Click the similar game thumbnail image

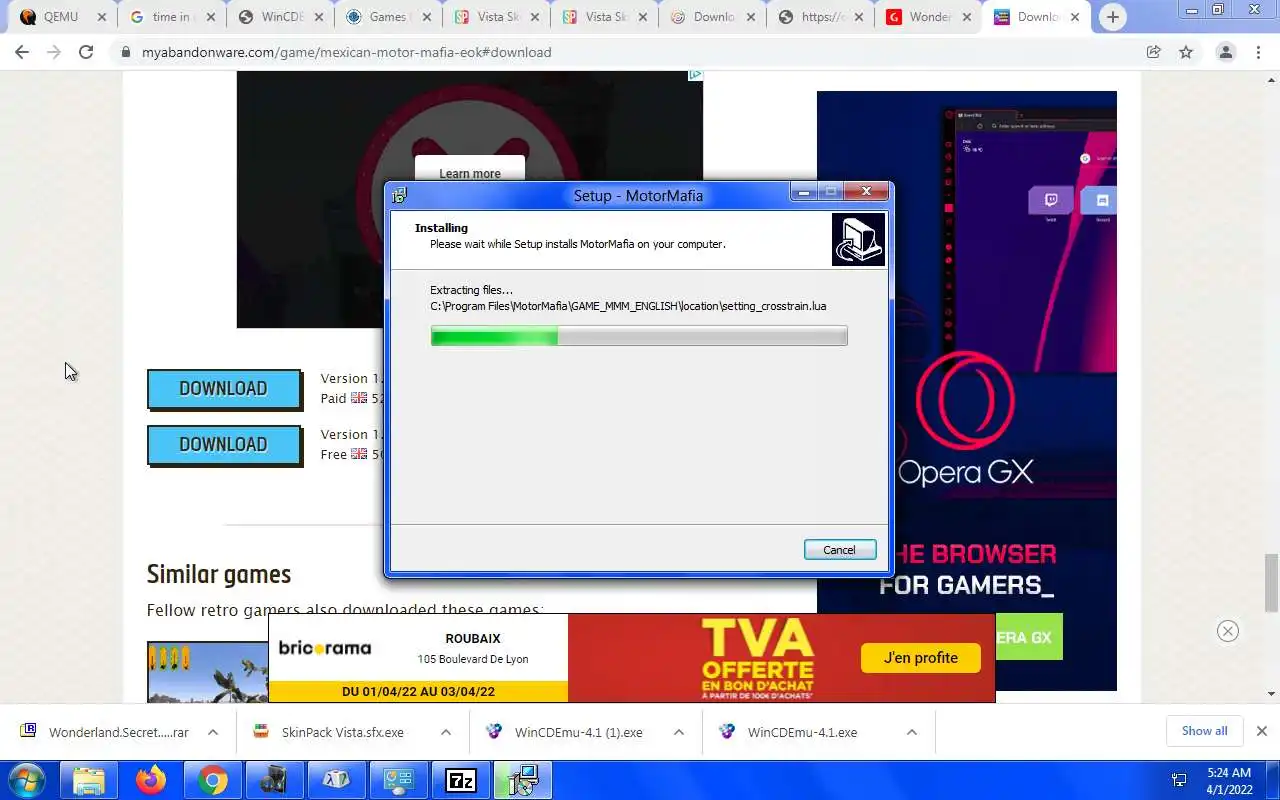207,672
